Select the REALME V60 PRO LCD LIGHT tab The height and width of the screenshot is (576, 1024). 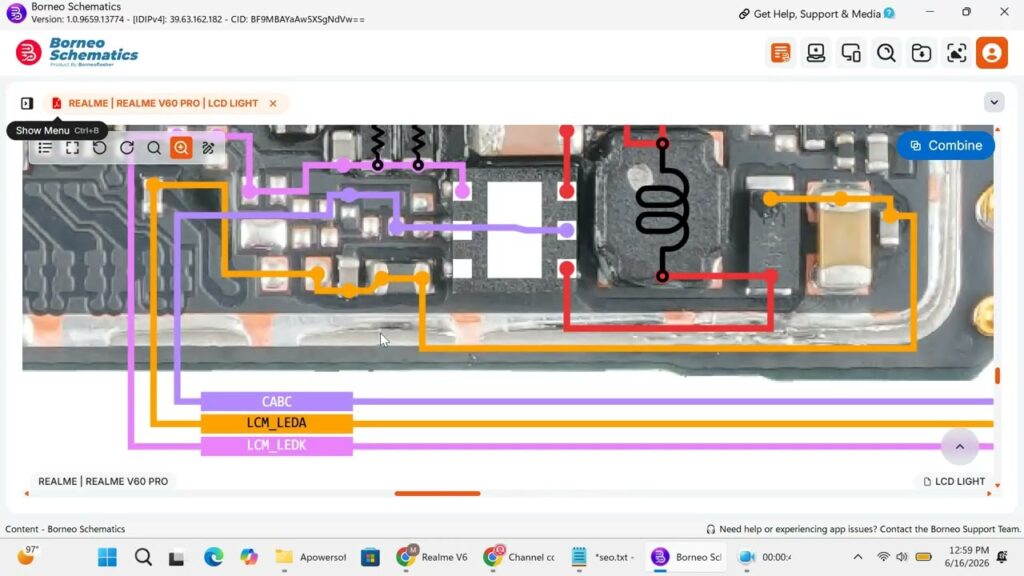(x=163, y=103)
